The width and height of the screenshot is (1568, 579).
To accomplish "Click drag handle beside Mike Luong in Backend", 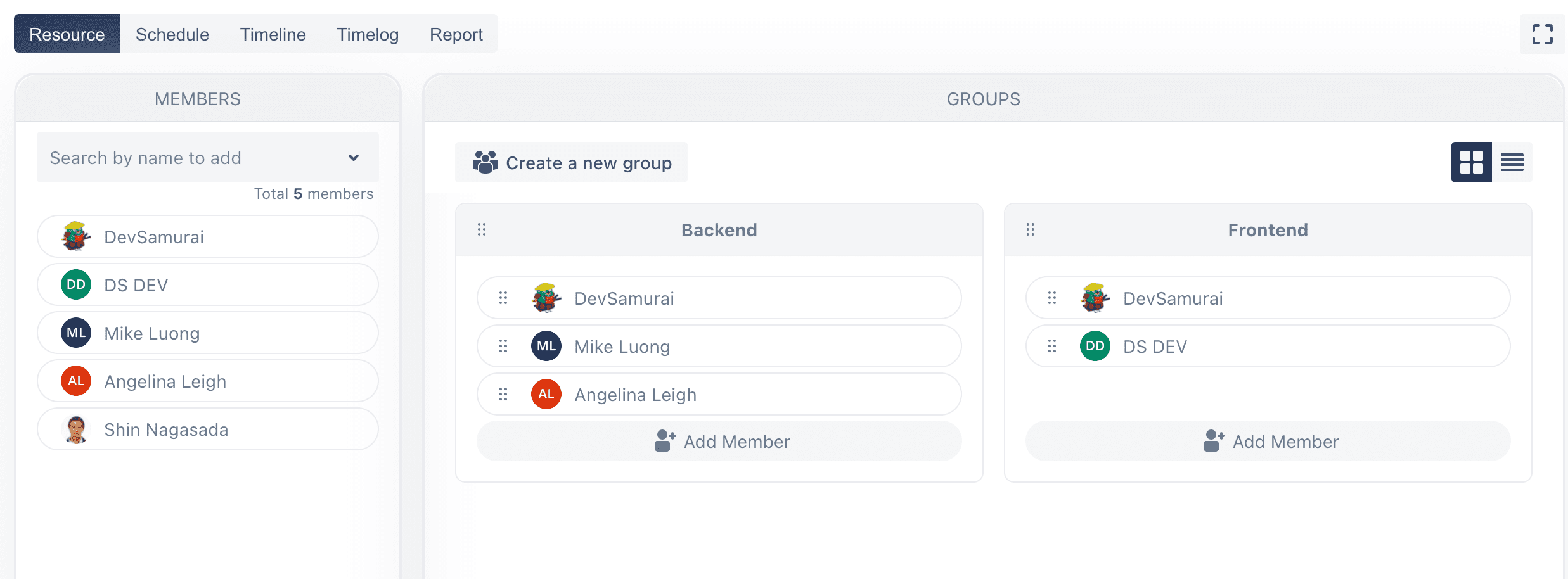I will (x=503, y=346).
